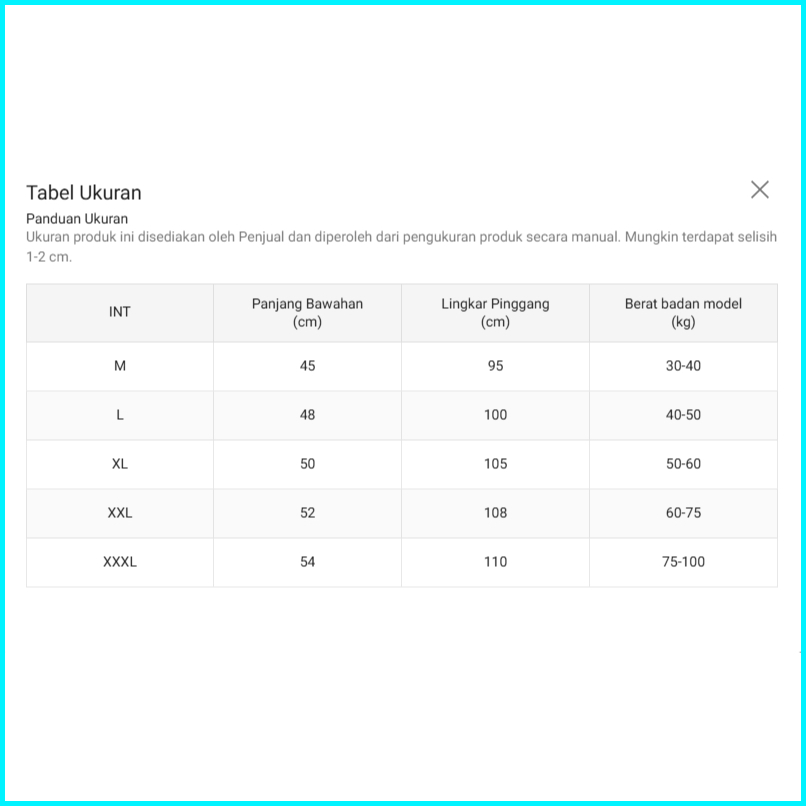Click the 45 cm length cell
Image resolution: width=806 pixels, height=806 pixels.
click(x=307, y=366)
